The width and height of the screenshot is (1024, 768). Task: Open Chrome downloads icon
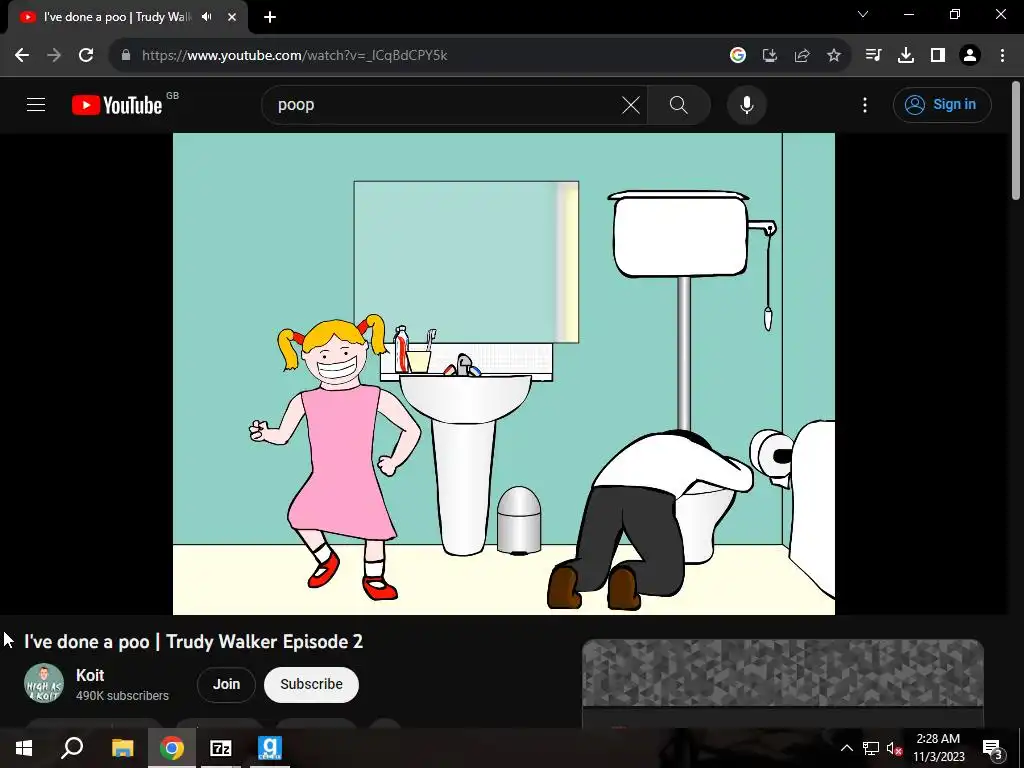point(906,56)
